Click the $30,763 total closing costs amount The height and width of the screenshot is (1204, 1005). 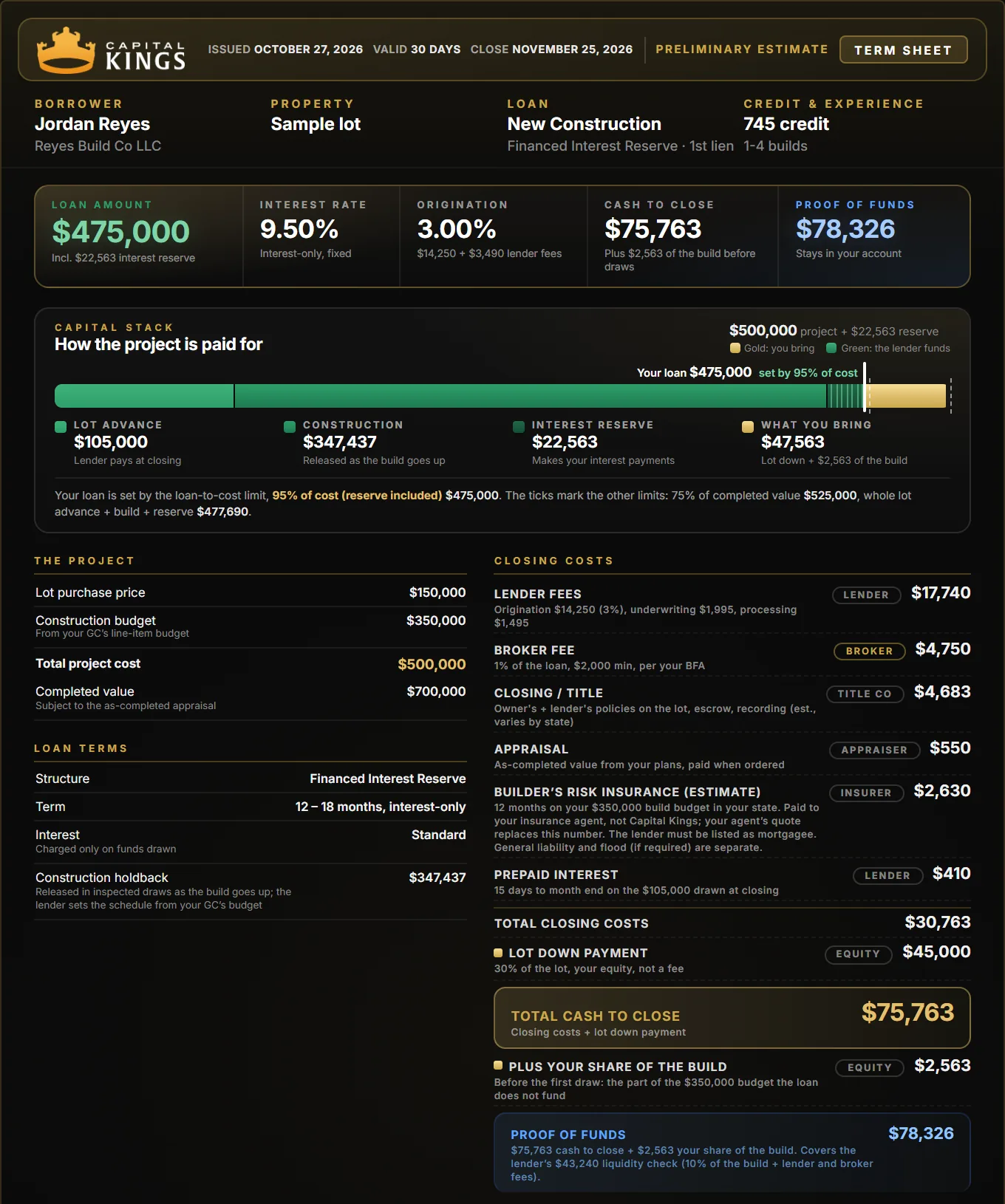point(938,922)
